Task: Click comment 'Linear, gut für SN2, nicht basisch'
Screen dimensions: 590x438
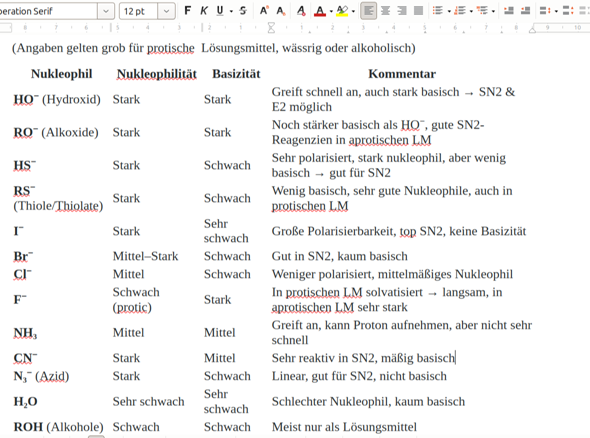Action: pos(359,376)
